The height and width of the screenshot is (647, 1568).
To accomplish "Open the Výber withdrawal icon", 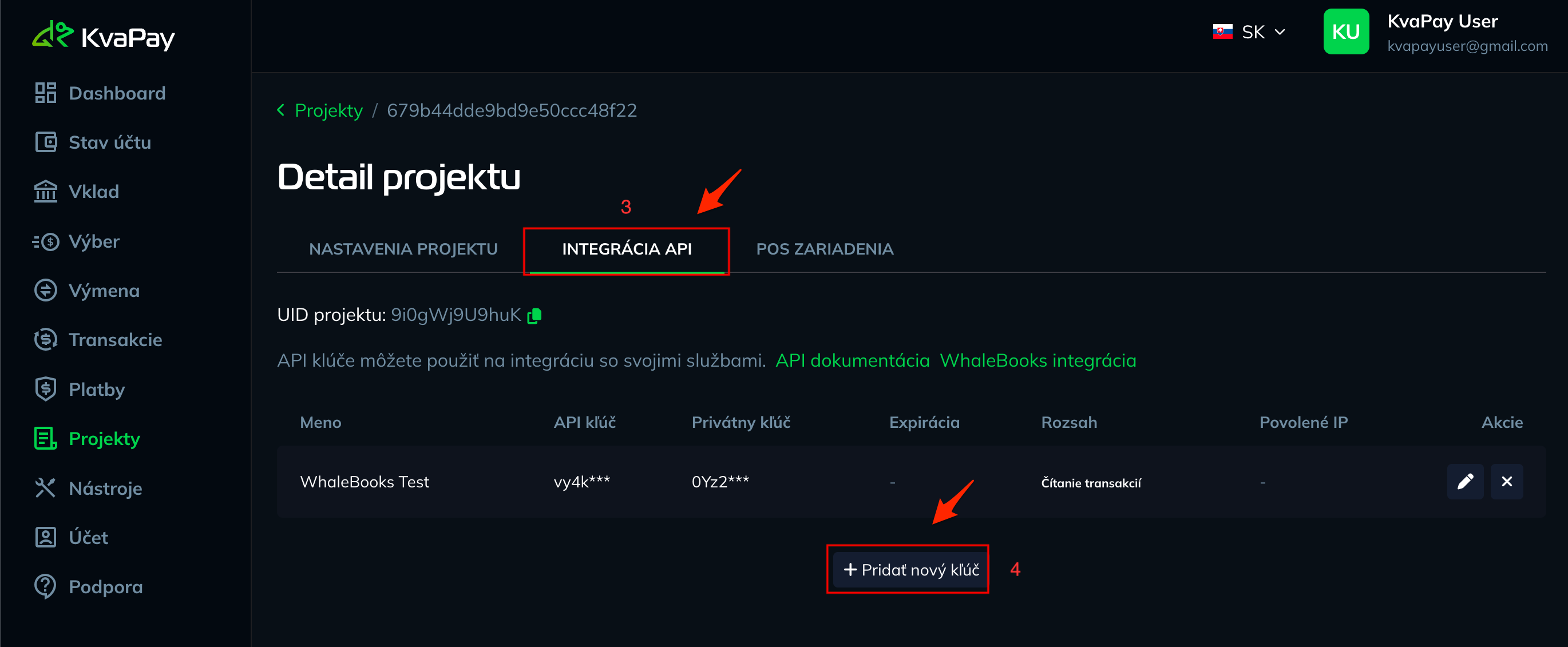I will 46,241.
